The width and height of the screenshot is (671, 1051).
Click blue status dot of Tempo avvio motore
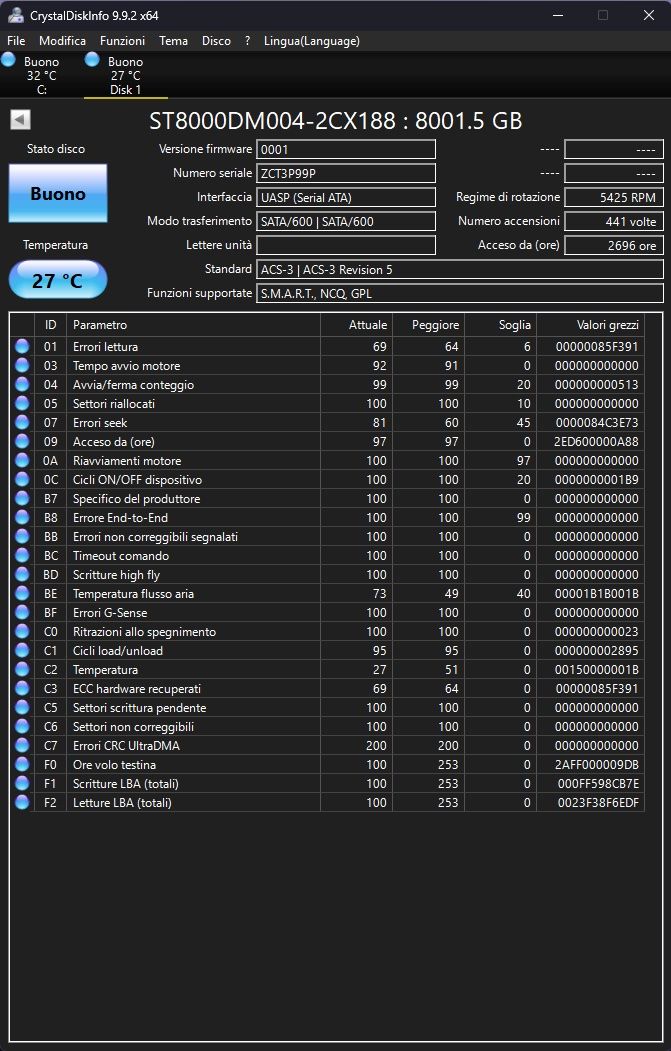pos(22,365)
